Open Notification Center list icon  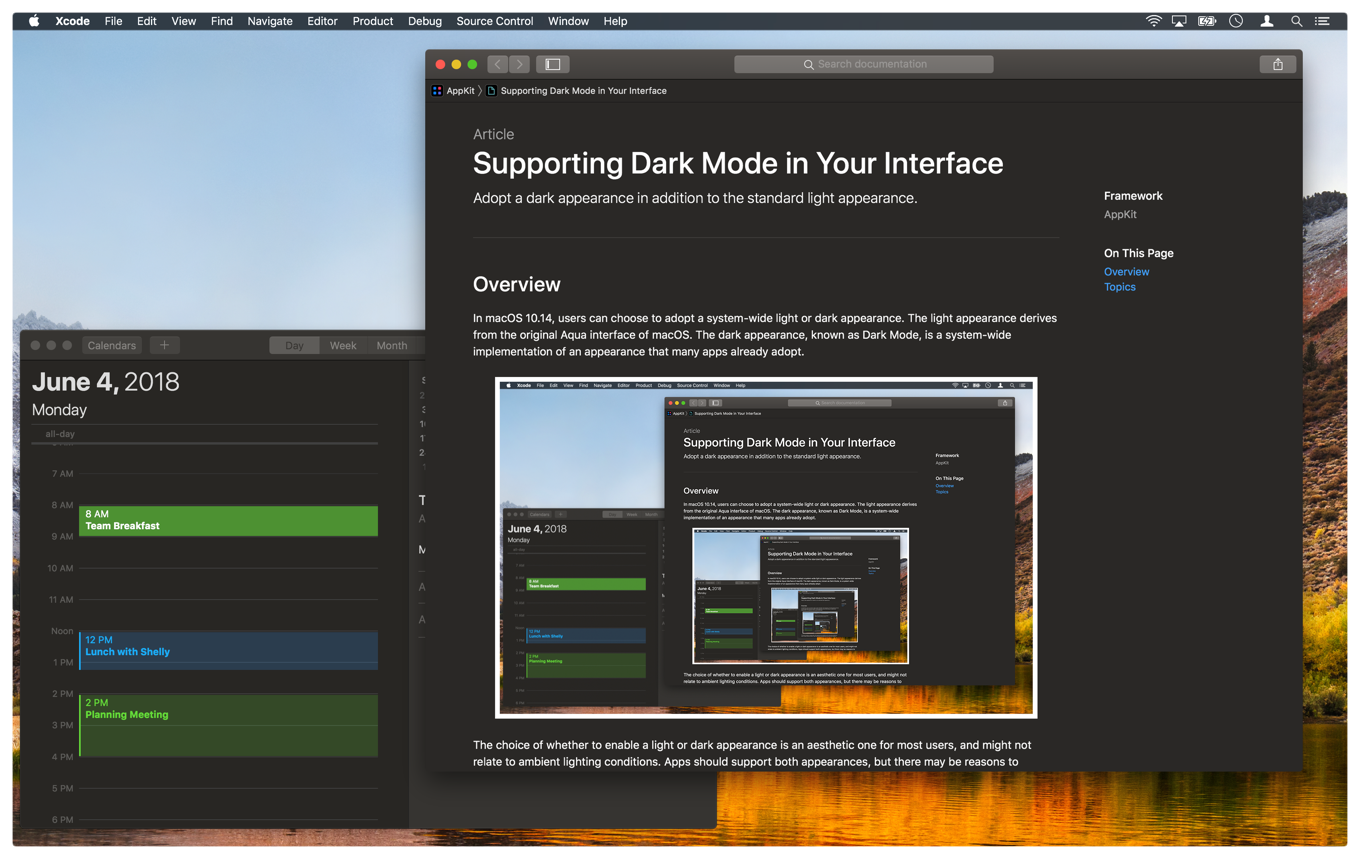tap(1322, 21)
